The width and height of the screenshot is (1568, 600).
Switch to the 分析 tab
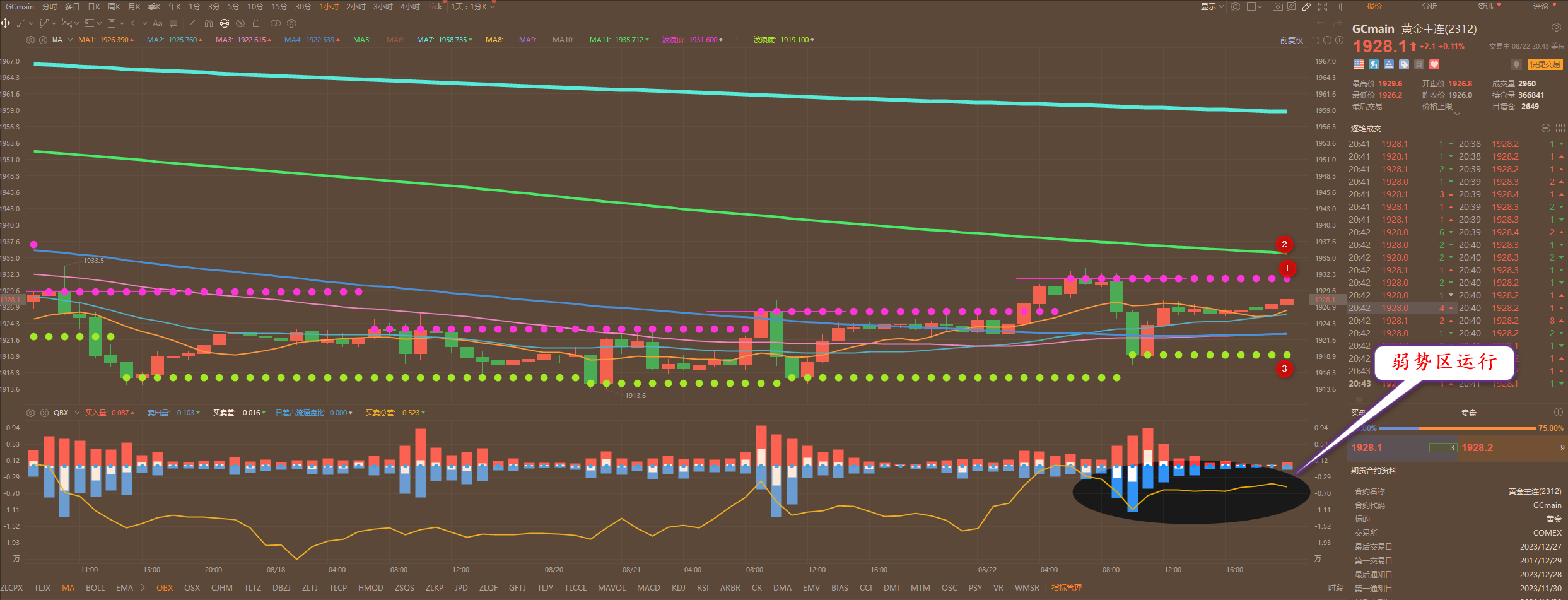[x=1429, y=6]
